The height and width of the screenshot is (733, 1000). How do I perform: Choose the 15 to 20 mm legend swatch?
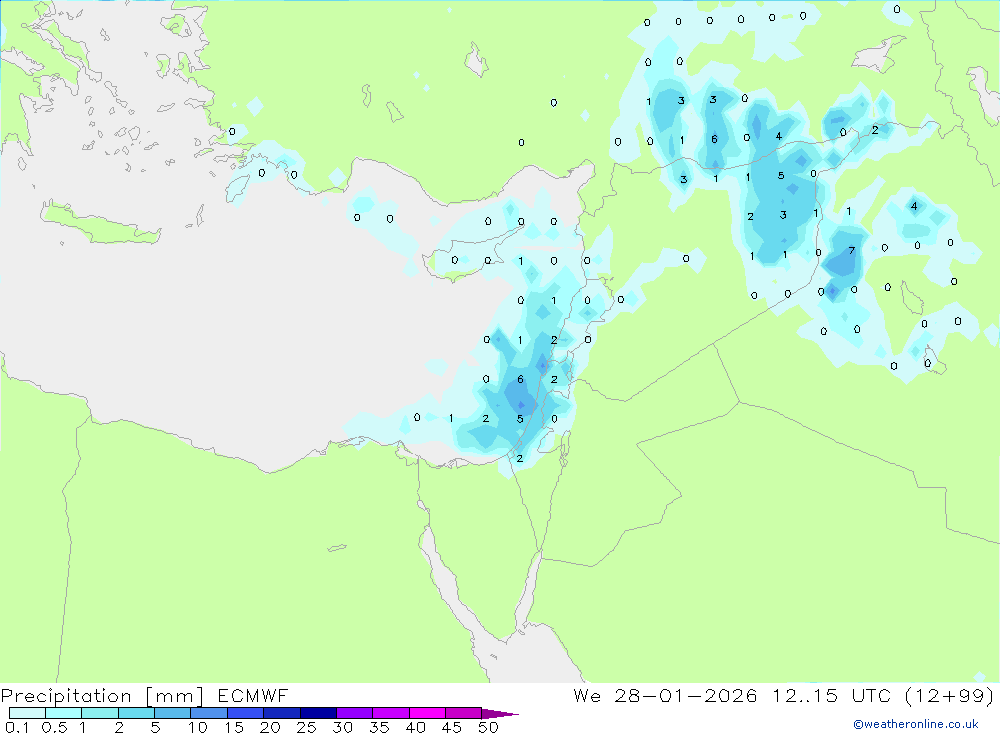pyautogui.click(x=246, y=713)
